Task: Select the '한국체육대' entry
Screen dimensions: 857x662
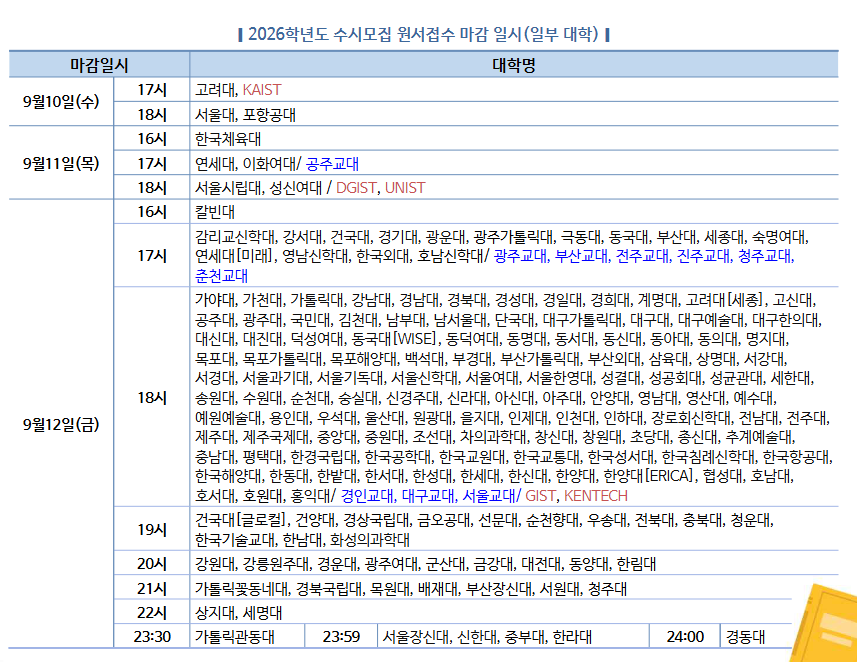Action: pyautogui.click(x=228, y=139)
